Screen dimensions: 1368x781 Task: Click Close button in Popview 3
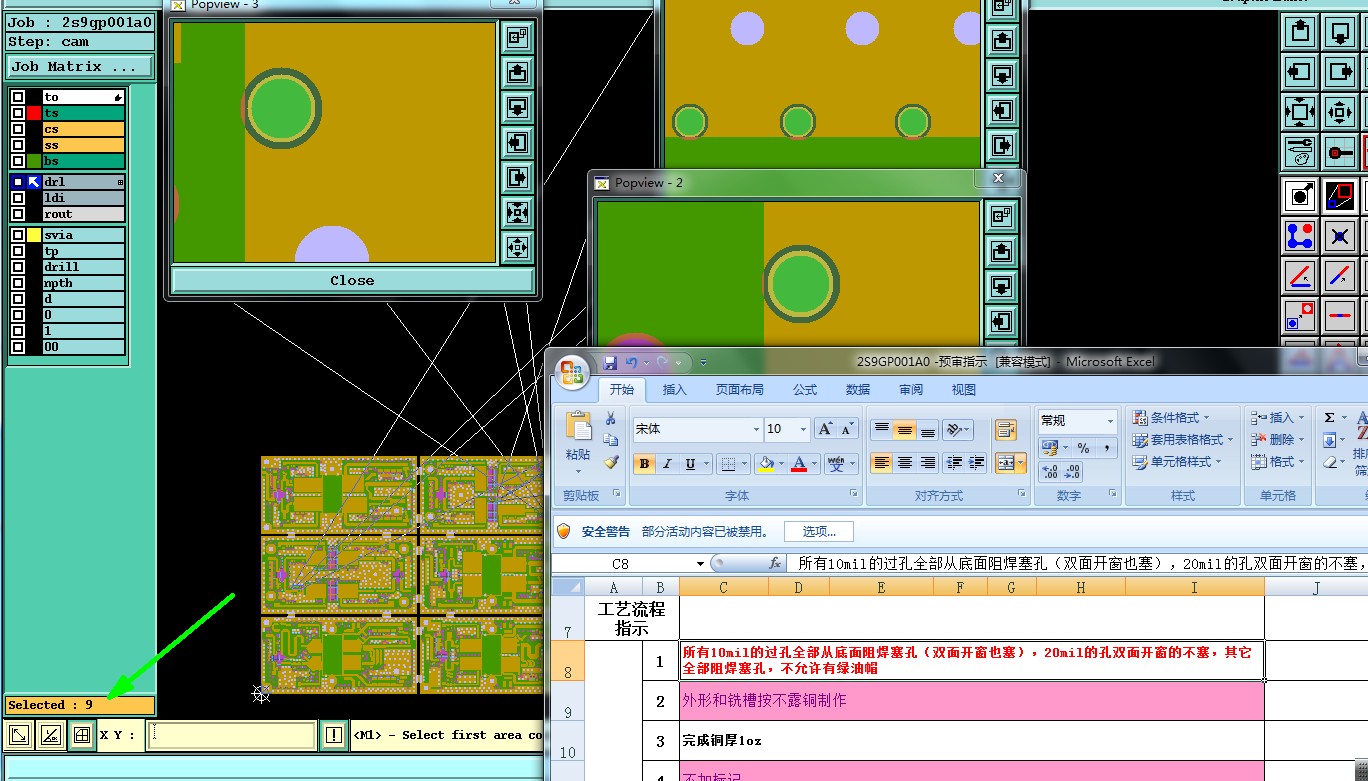pyautogui.click(x=352, y=281)
